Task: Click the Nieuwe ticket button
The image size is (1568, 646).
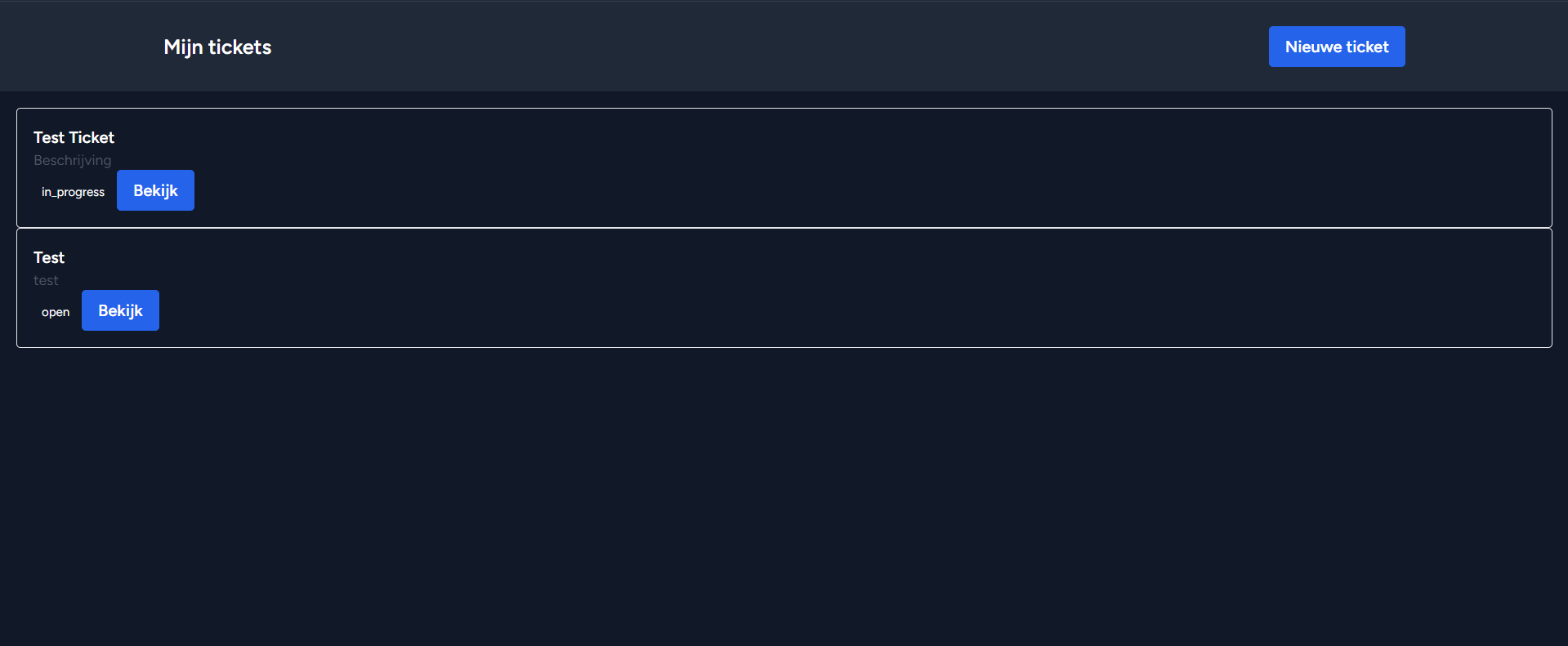Action: click(1336, 47)
